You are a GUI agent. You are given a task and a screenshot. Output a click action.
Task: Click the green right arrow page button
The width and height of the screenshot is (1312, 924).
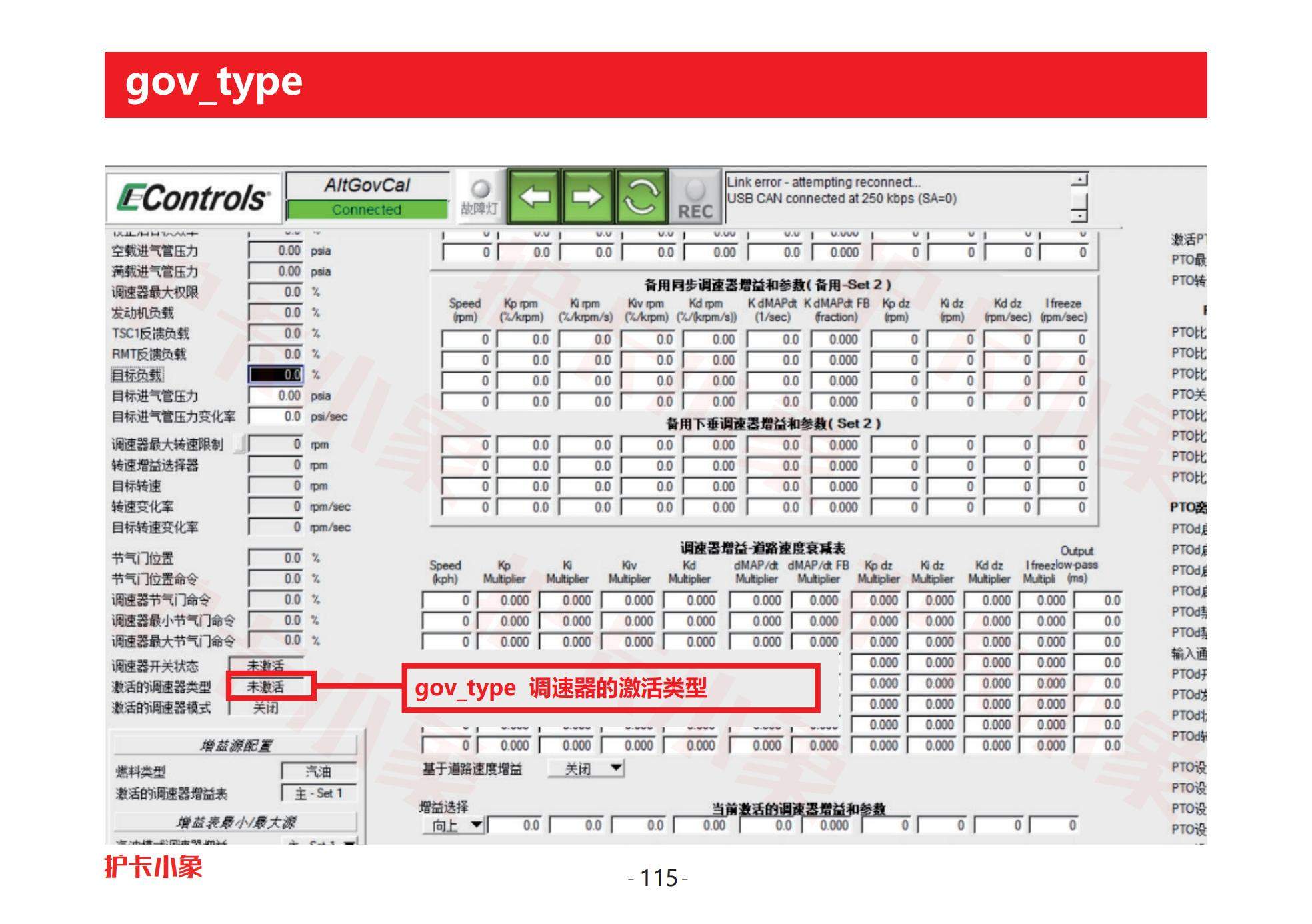[587, 196]
